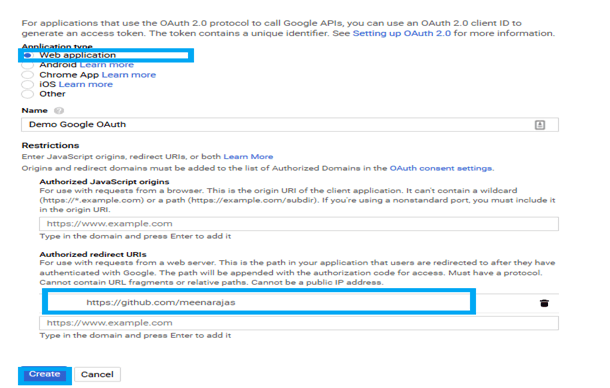Viewport: 610px width, 388px height.
Task: Open the OAuth consent settings link
Action: click(x=441, y=168)
